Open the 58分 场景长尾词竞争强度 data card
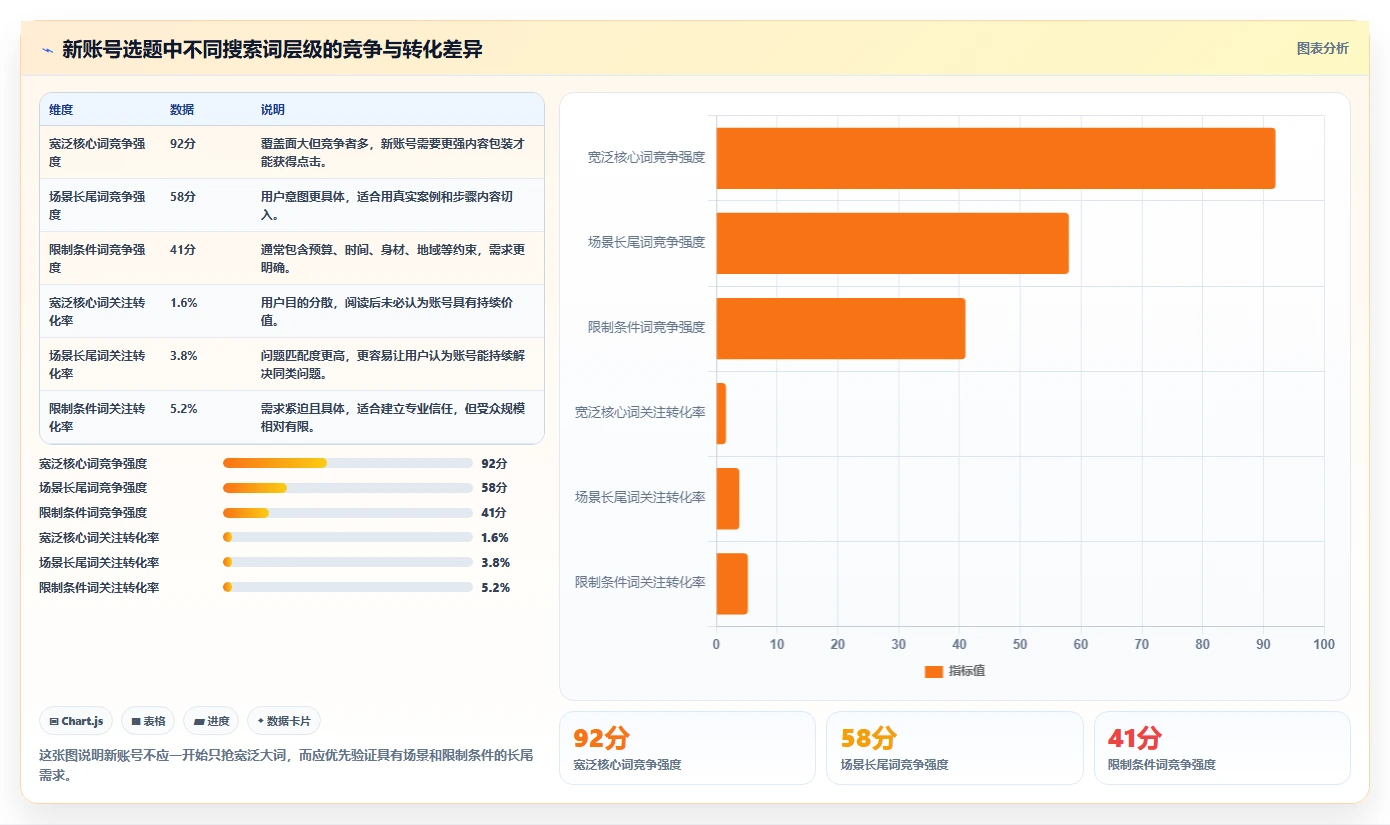The width and height of the screenshot is (1390, 825). [954, 748]
